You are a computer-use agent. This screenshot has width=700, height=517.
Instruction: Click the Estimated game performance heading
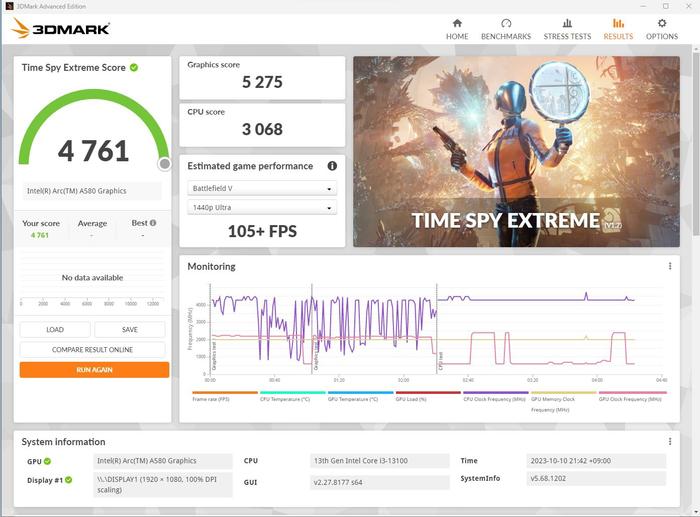click(x=250, y=166)
